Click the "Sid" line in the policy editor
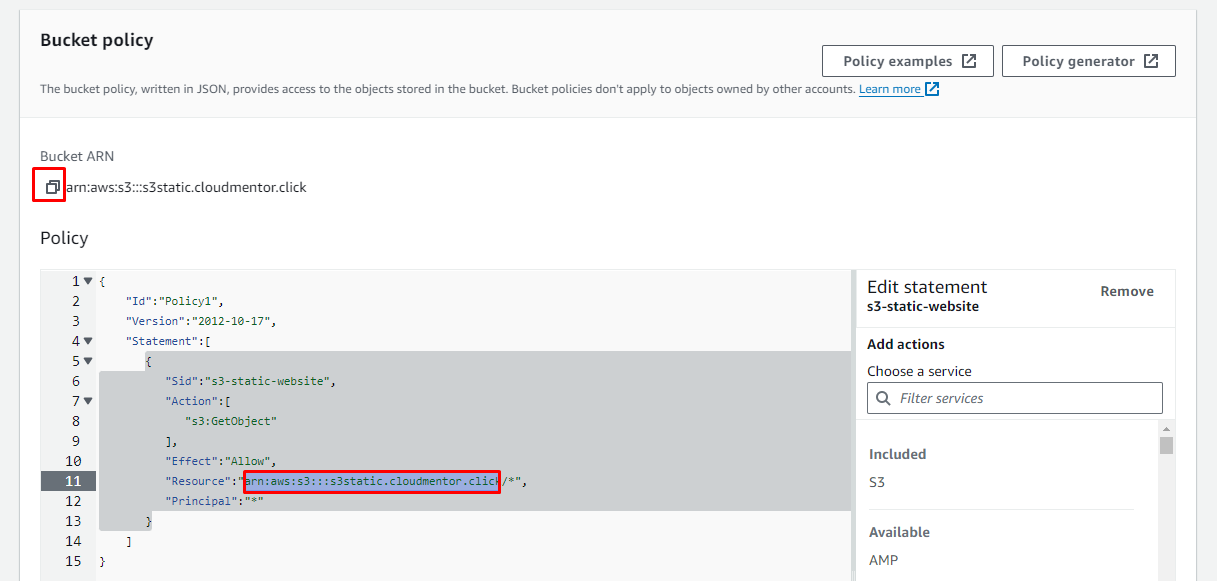Screen dimensions: 1217x581 pos(250,381)
